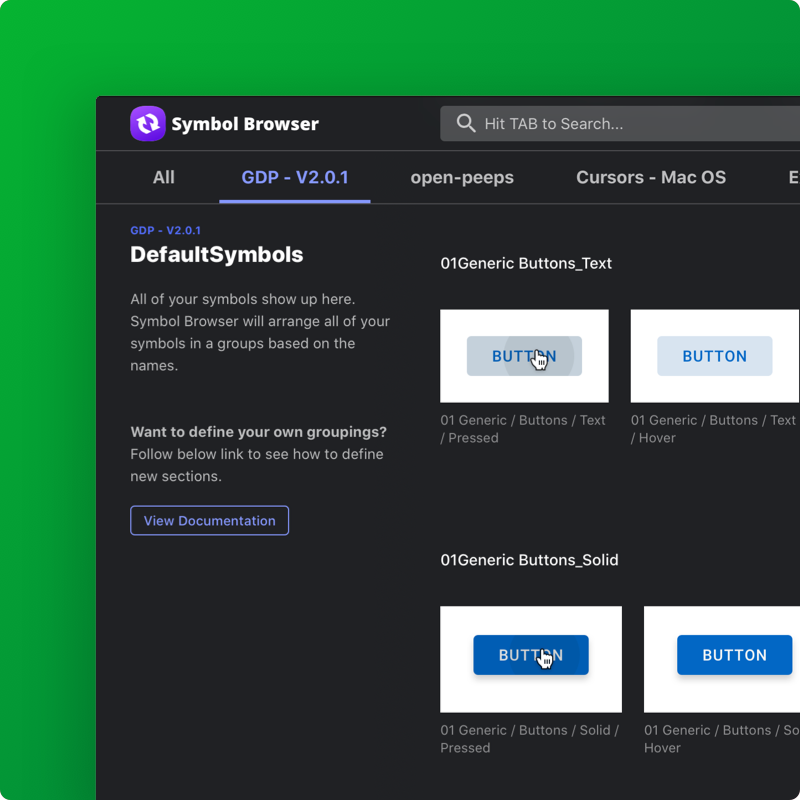
Task: Click the blue solid BUTTON swatch in Hover preview
Action: [734, 655]
